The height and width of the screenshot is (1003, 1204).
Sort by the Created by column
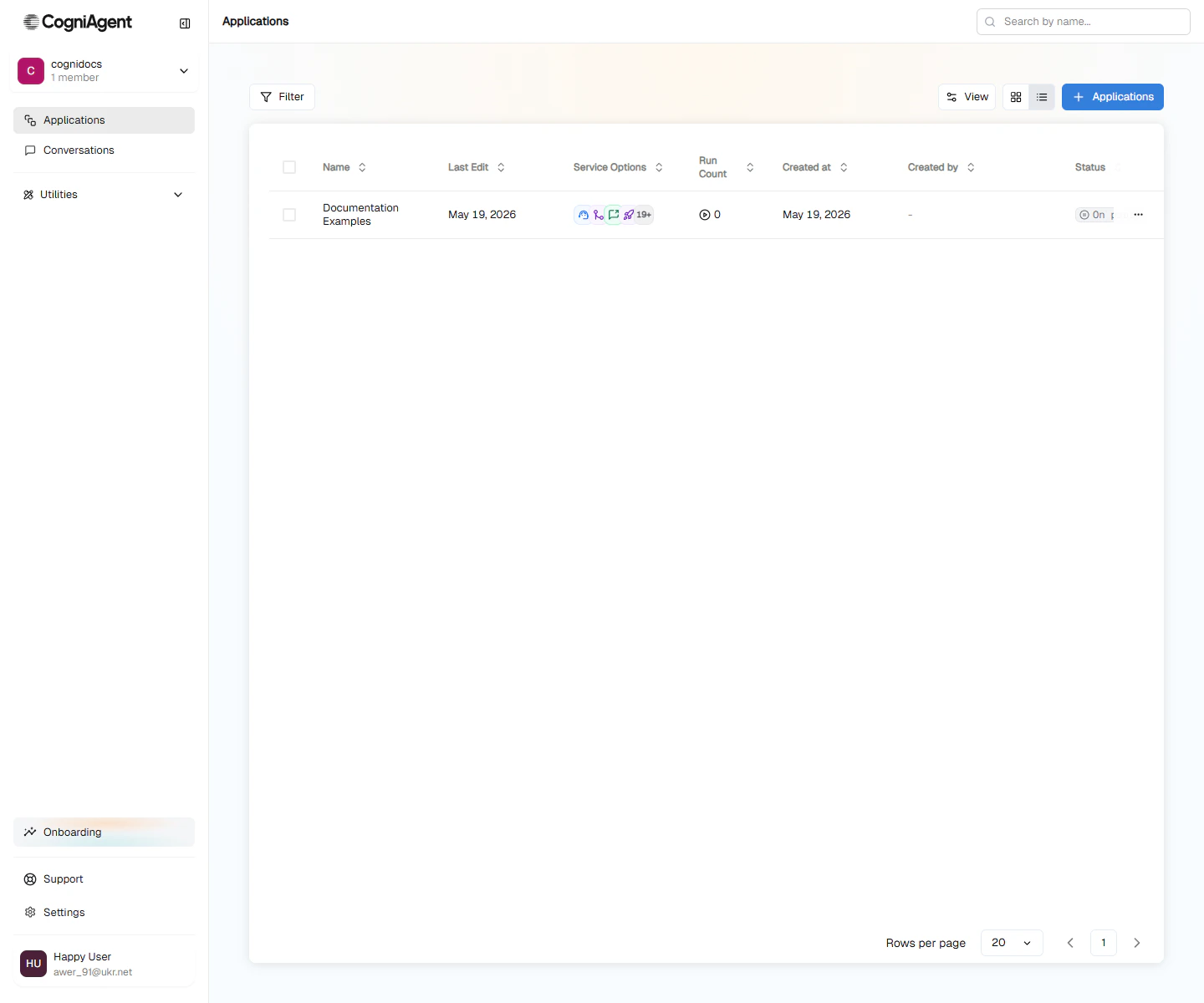(941, 167)
